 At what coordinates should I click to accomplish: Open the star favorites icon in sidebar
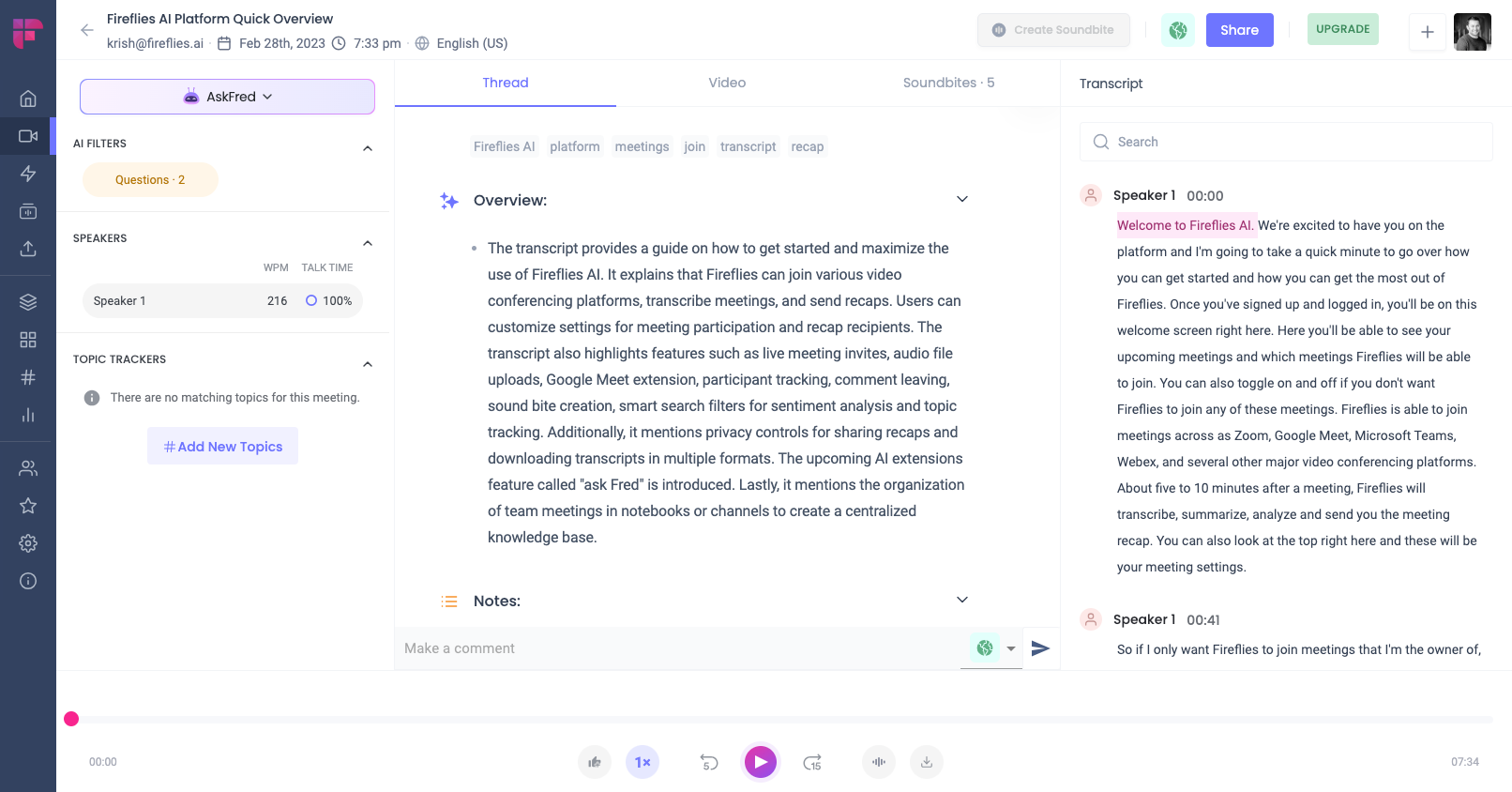pyautogui.click(x=28, y=506)
